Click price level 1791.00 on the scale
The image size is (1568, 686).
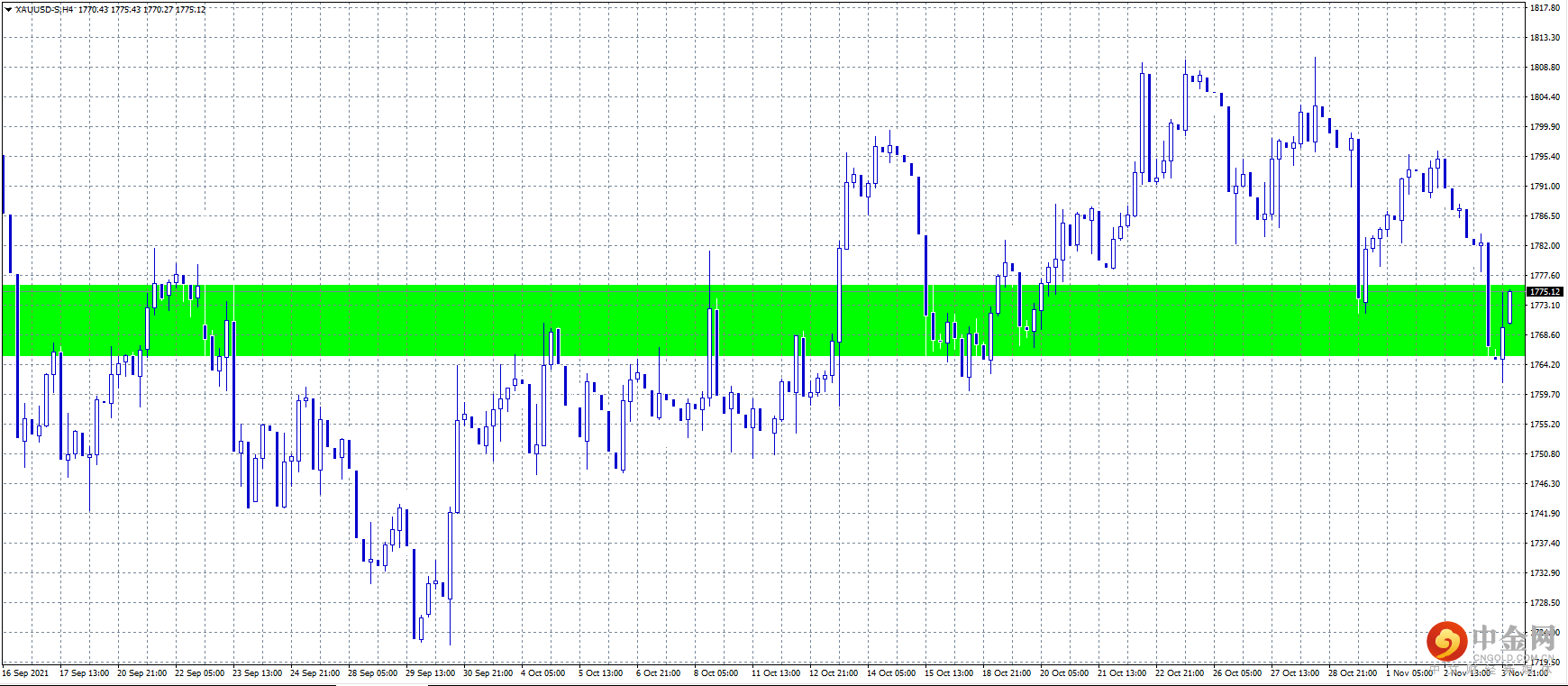1545,187
